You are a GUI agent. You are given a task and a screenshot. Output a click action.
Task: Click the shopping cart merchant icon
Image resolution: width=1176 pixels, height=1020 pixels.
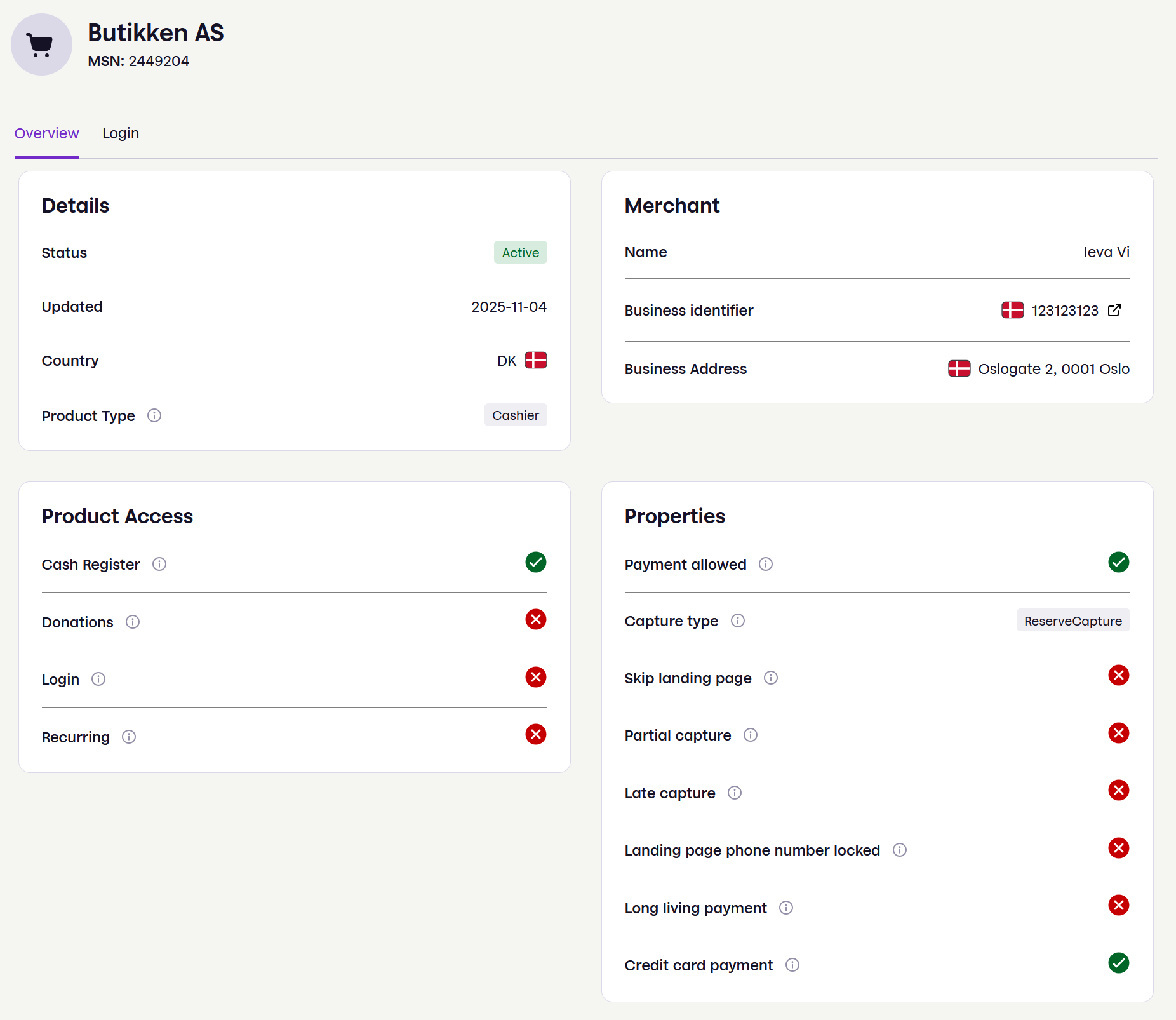41,44
